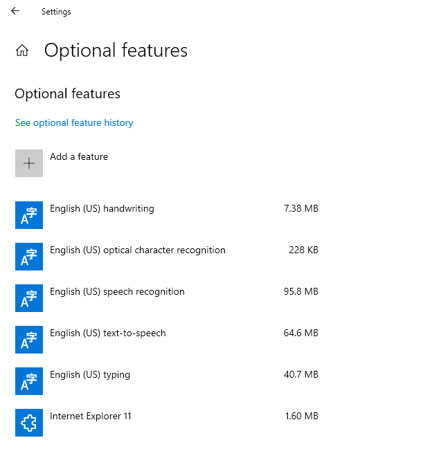The height and width of the screenshot is (449, 428).
Task: Expand the English (US) text-to-speech entry
Action: 167,340
